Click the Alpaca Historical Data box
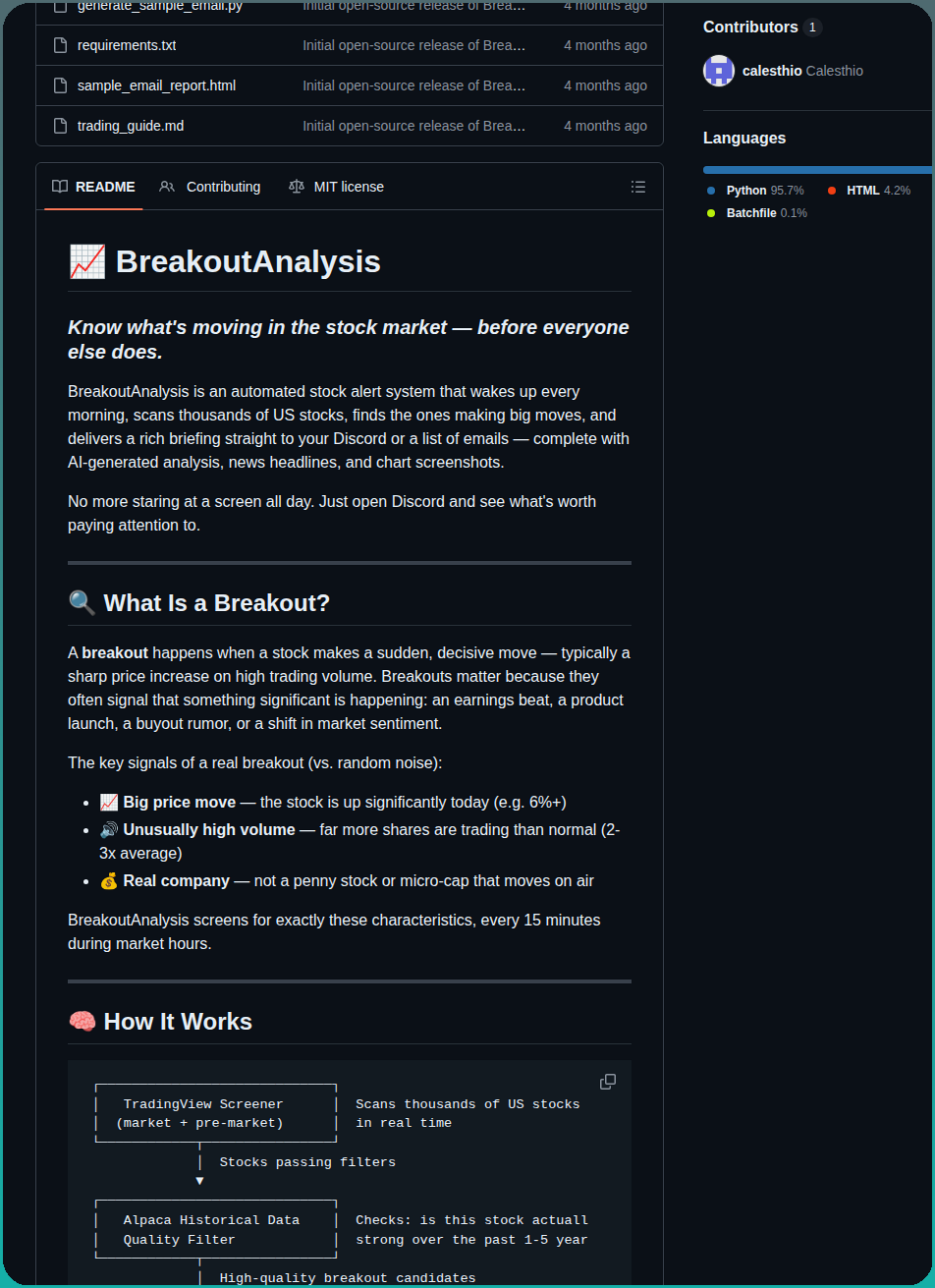Image resolution: width=935 pixels, height=1288 pixels. [x=216, y=1229]
